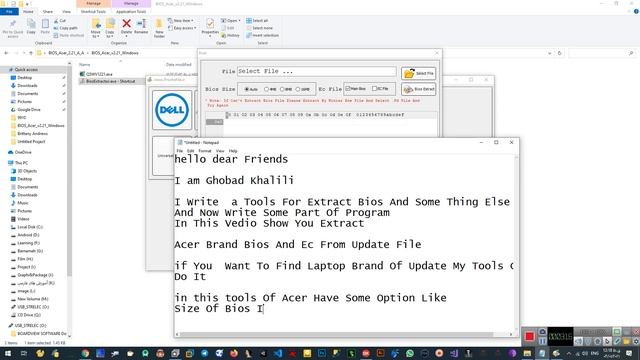Open the Notepad File menu
The image size is (640, 360).
click(x=180, y=151)
